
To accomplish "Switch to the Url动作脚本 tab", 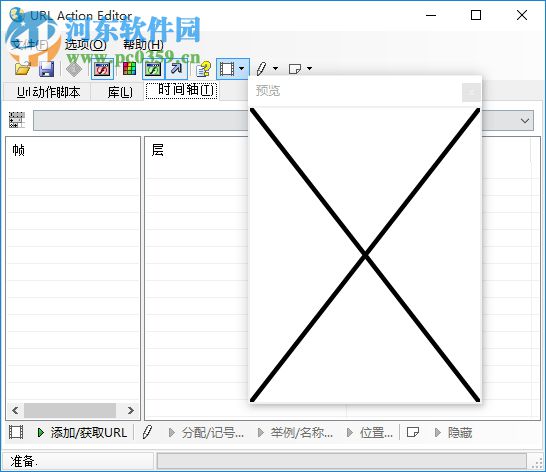I will pyautogui.click(x=48, y=92).
